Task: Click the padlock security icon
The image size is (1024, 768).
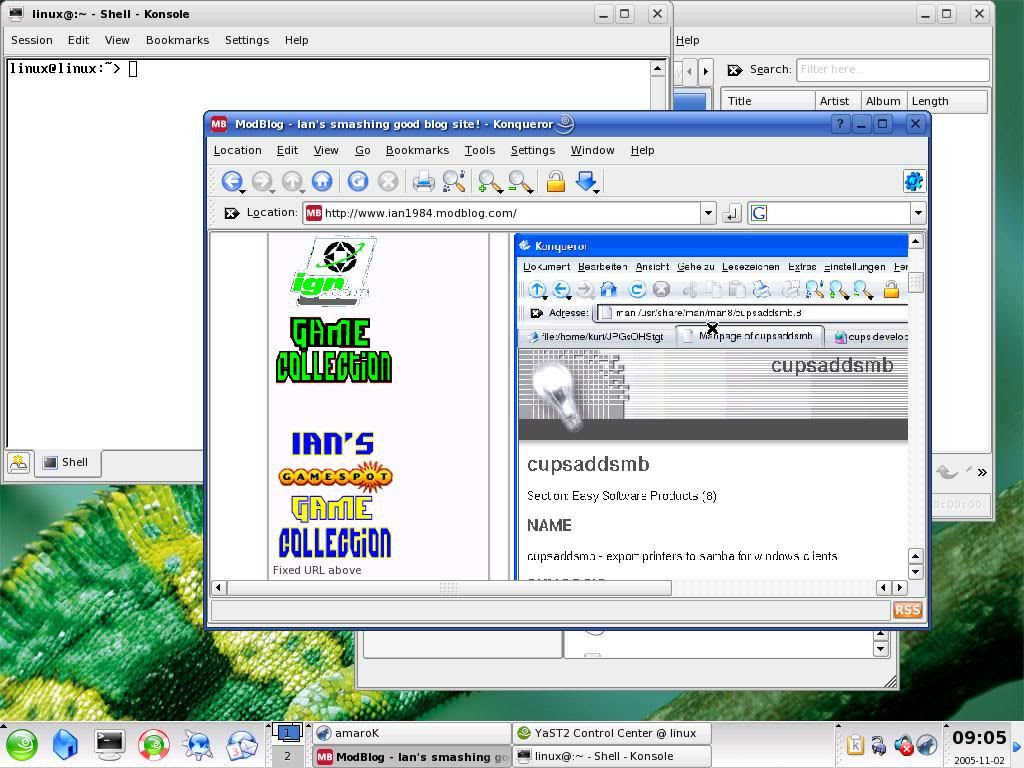Action: tap(556, 181)
